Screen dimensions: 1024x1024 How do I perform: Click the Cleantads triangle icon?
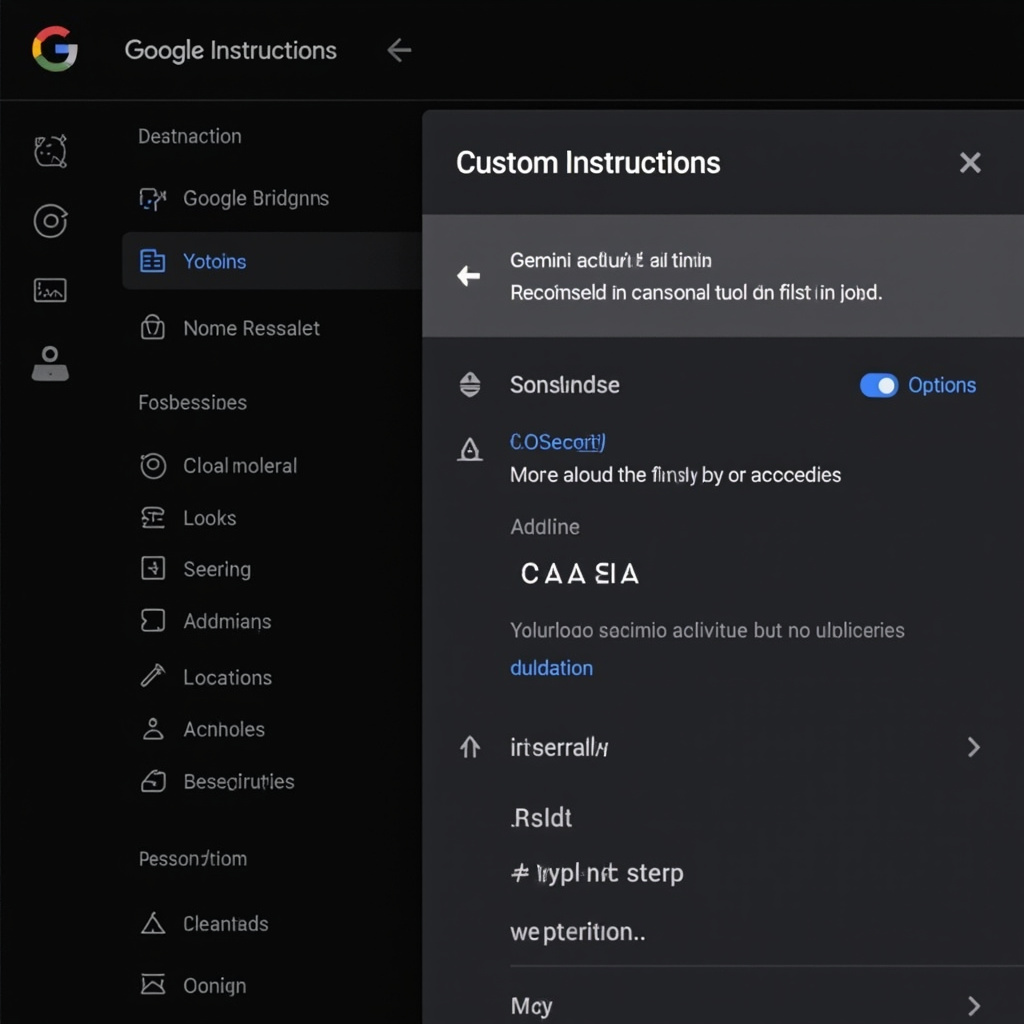point(153,923)
